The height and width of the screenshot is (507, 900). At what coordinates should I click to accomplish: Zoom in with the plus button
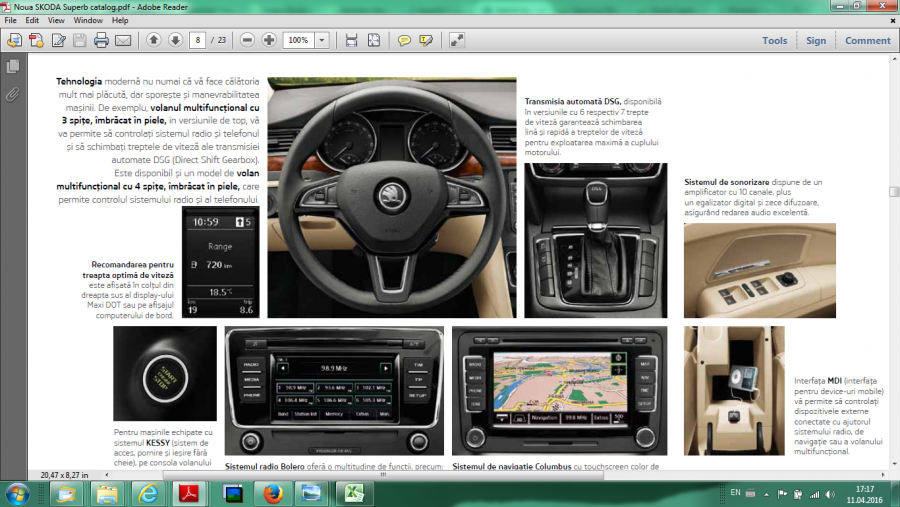tap(269, 41)
